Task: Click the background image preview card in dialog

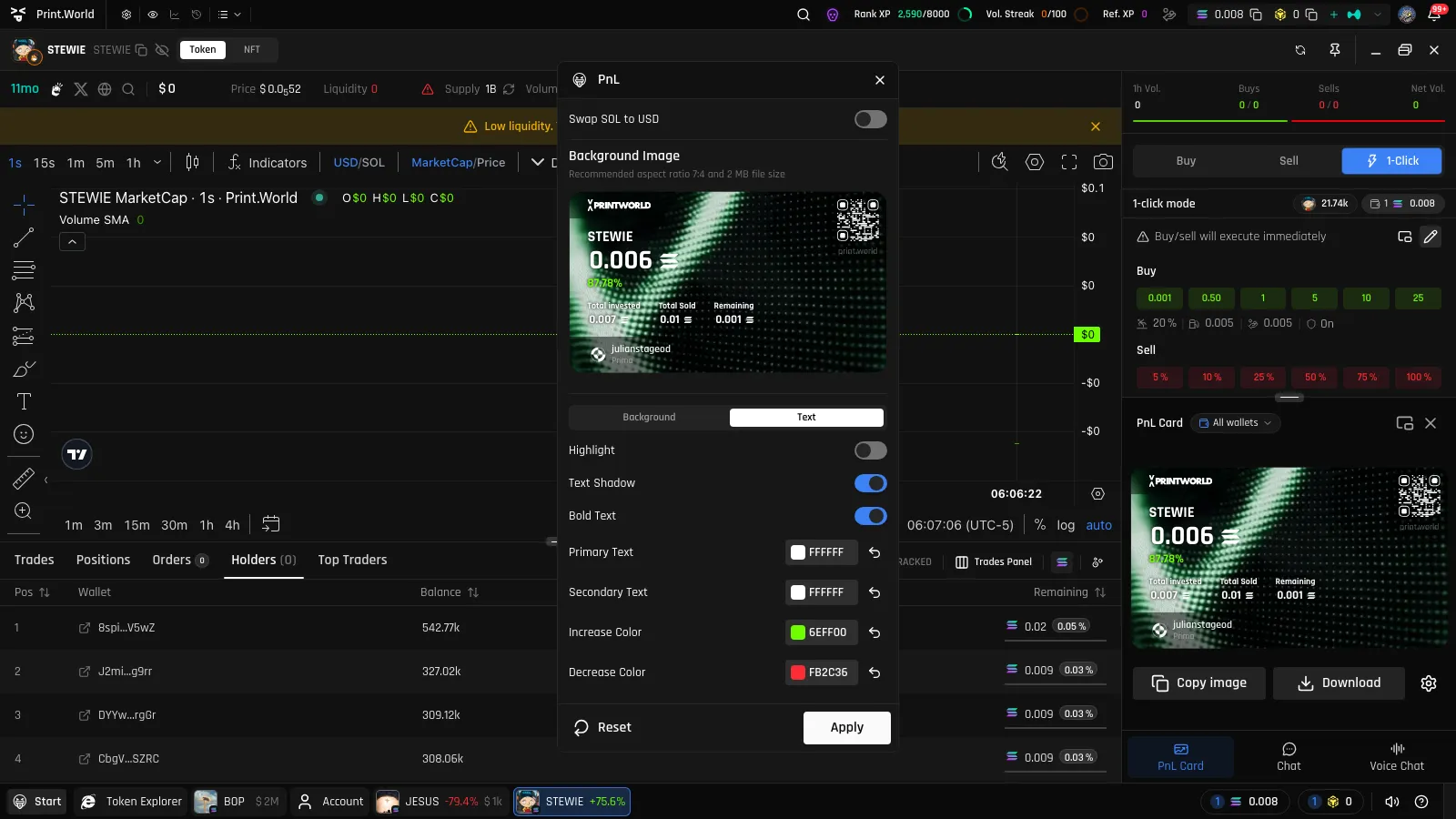Action: coord(727,282)
